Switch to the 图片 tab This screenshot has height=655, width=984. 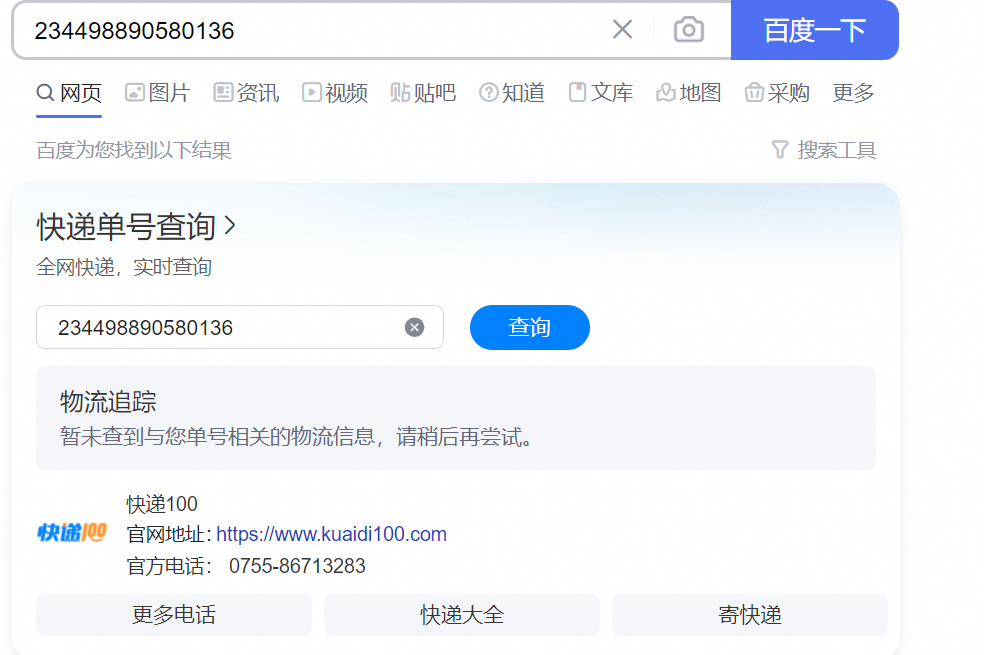click(x=158, y=93)
